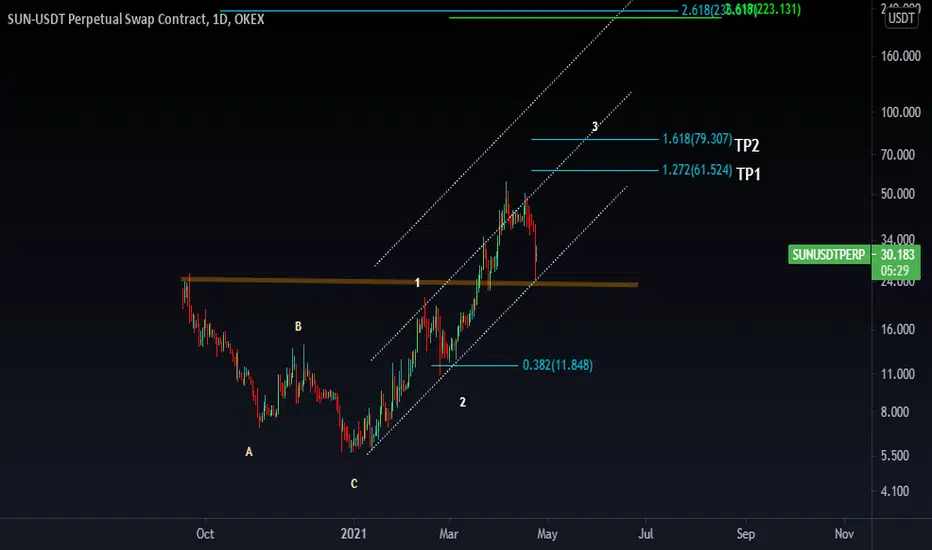Select the wave label A
The width and height of the screenshot is (932, 550).
[249, 452]
